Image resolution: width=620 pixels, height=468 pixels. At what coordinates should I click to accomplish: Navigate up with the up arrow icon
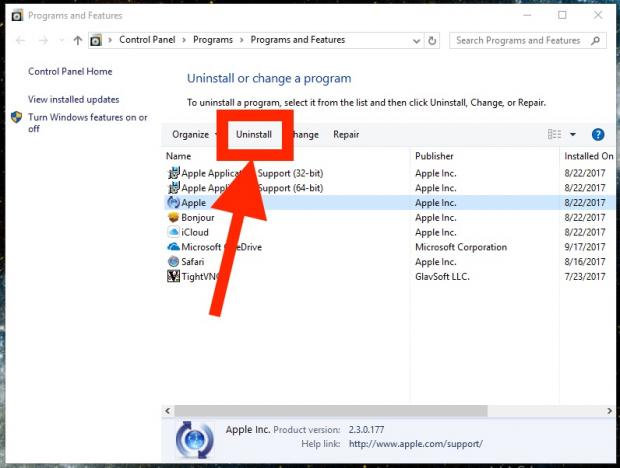pos(78,41)
